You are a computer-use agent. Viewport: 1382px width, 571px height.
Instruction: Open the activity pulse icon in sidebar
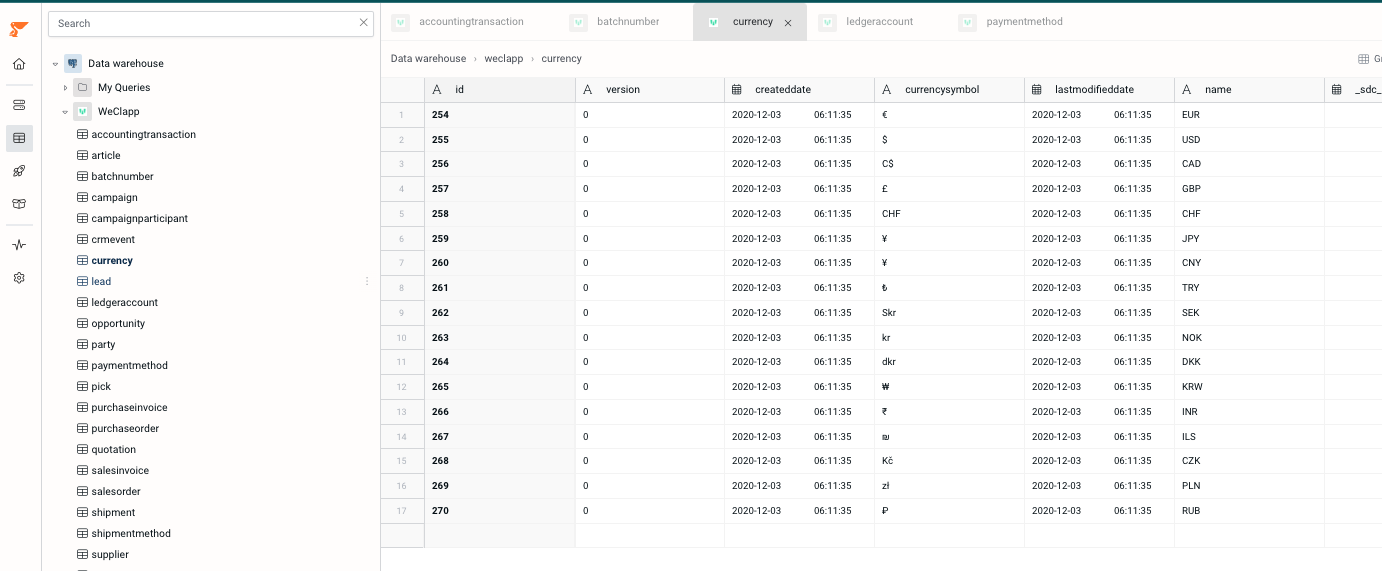[19, 245]
